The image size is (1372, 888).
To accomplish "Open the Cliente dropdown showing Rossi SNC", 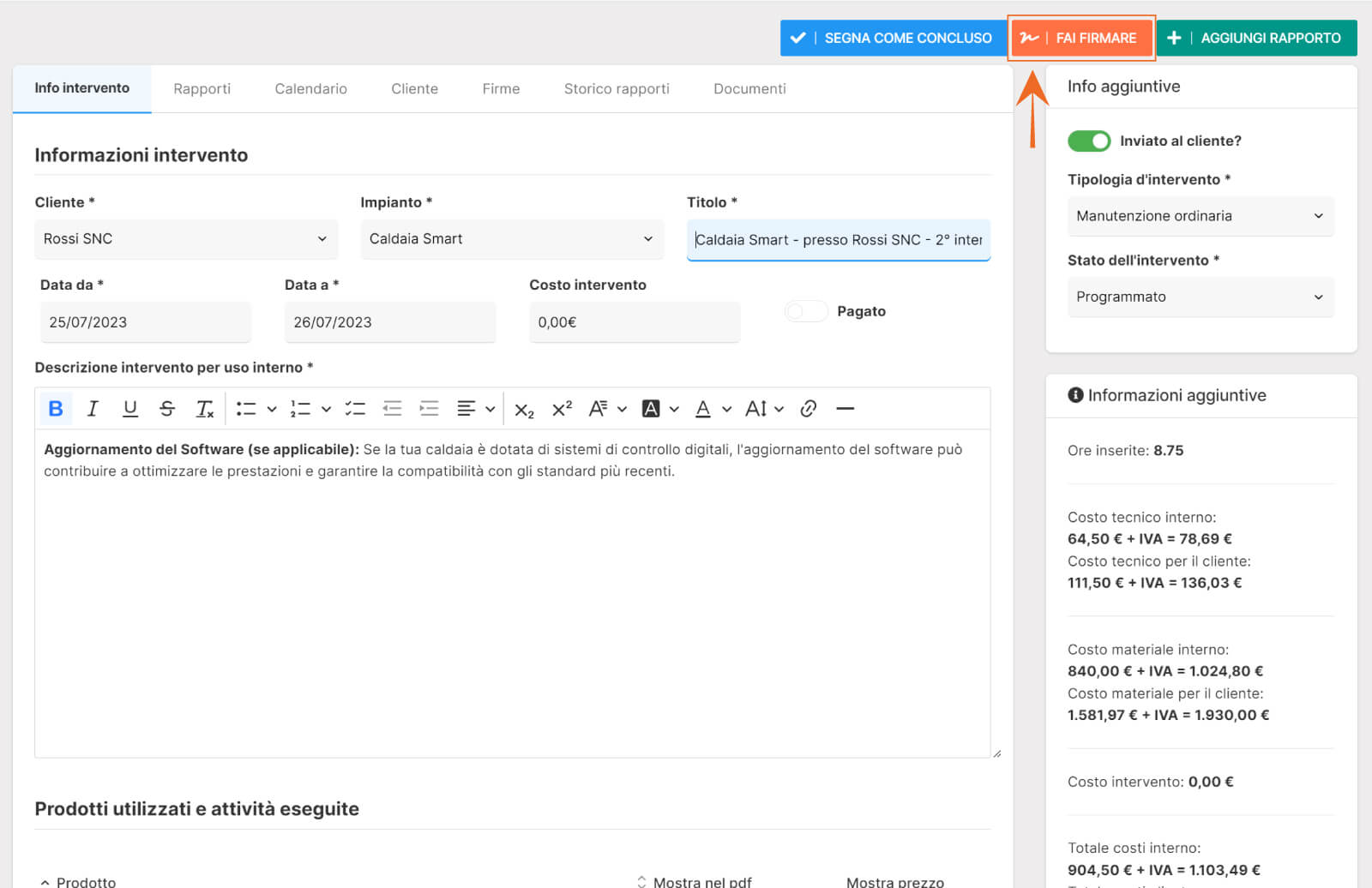I will tap(185, 239).
